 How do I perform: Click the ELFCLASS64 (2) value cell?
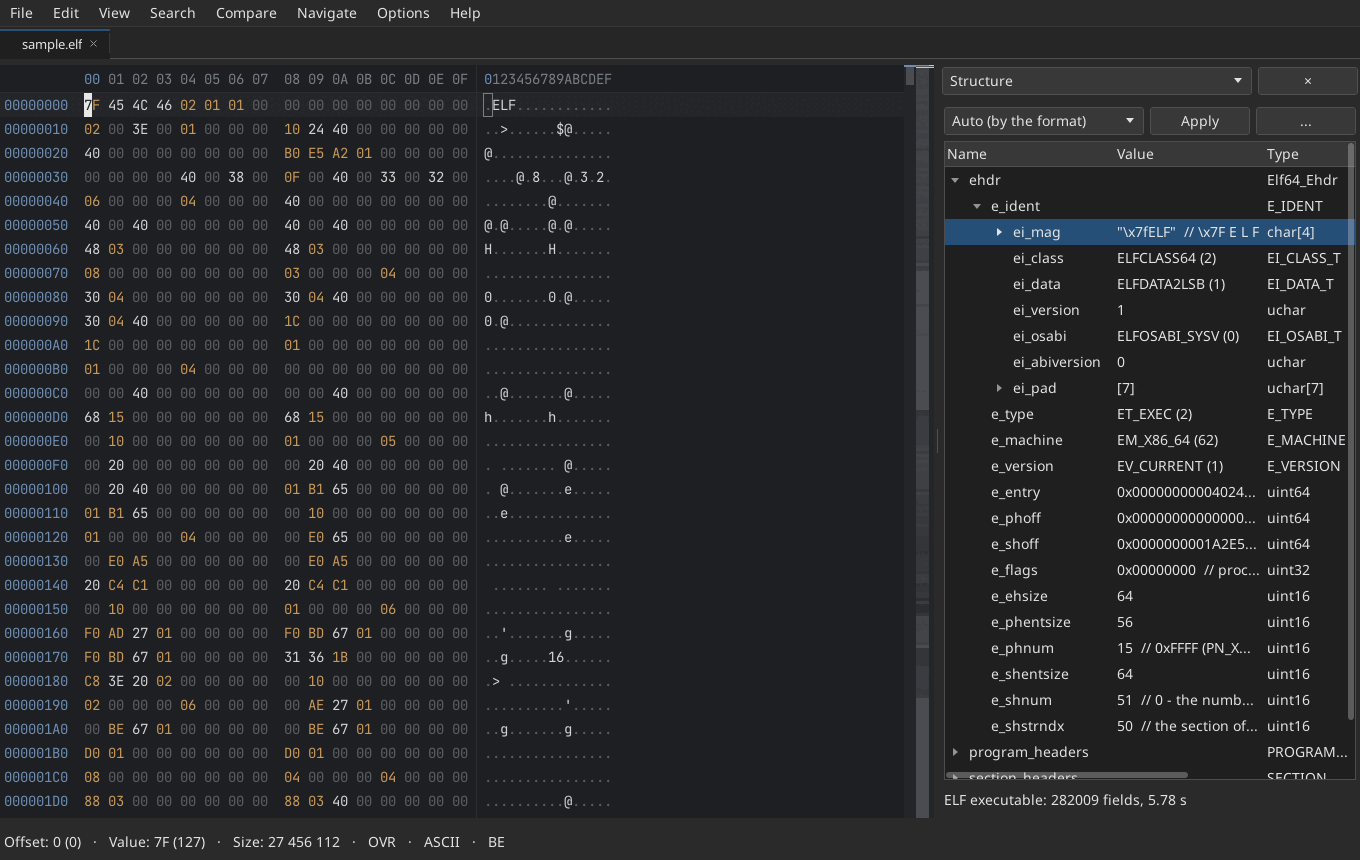pos(1166,258)
